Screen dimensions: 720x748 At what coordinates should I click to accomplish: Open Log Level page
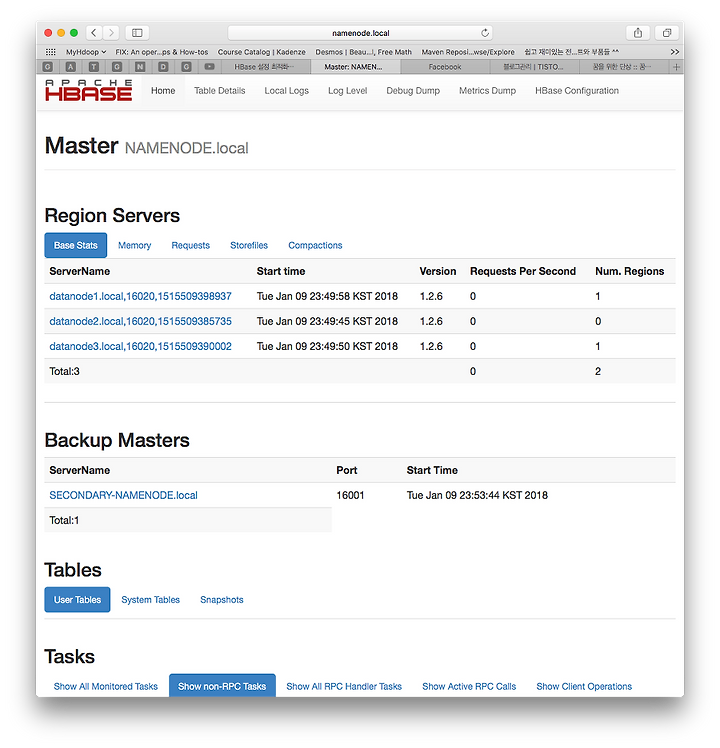tap(347, 91)
